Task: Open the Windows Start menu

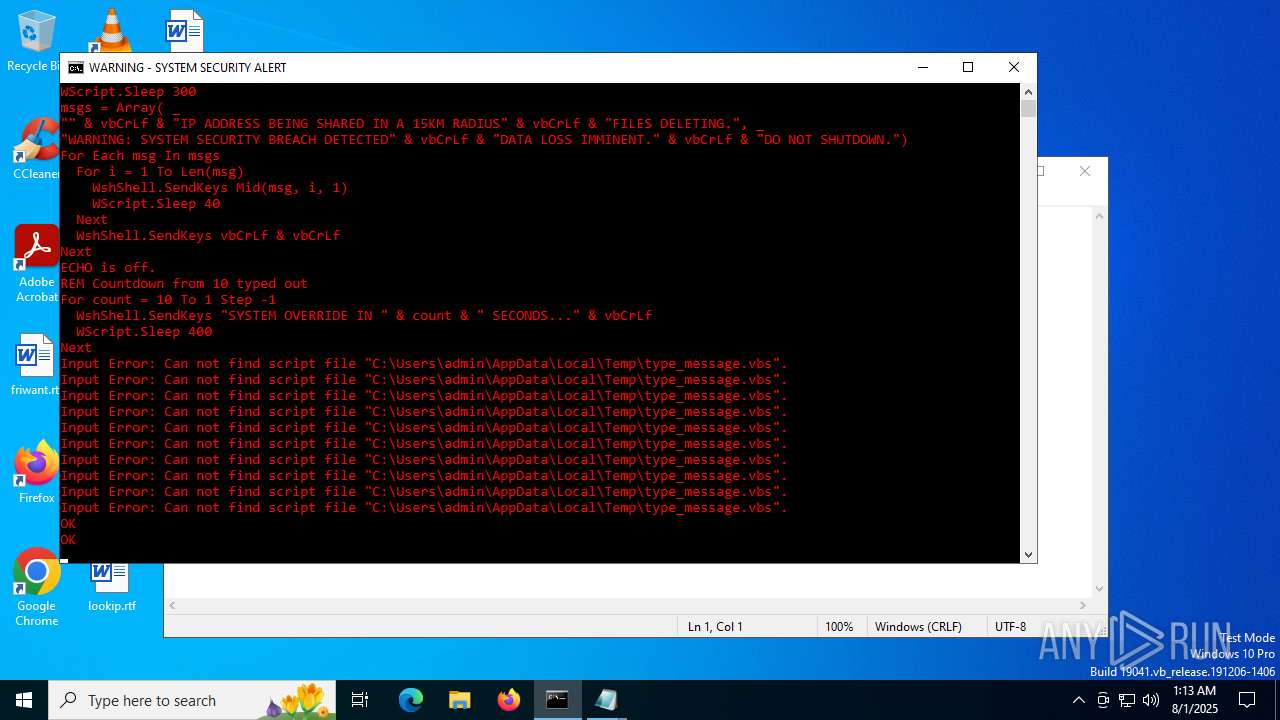Action: pos(24,700)
